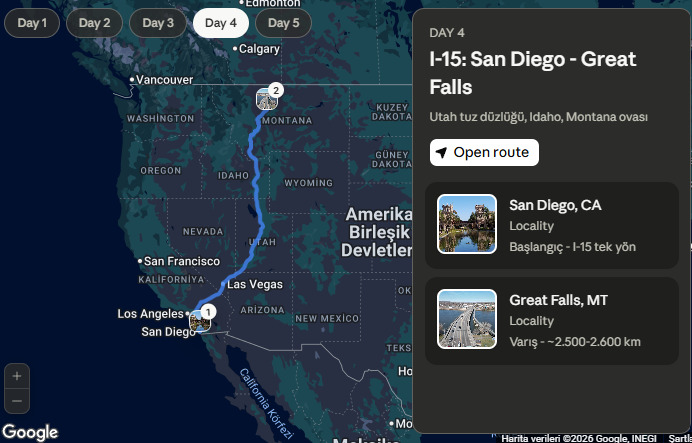This screenshot has width=692, height=443.
Task: Open the Great Falls bridge thumbnail
Action: (x=467, y=319)
